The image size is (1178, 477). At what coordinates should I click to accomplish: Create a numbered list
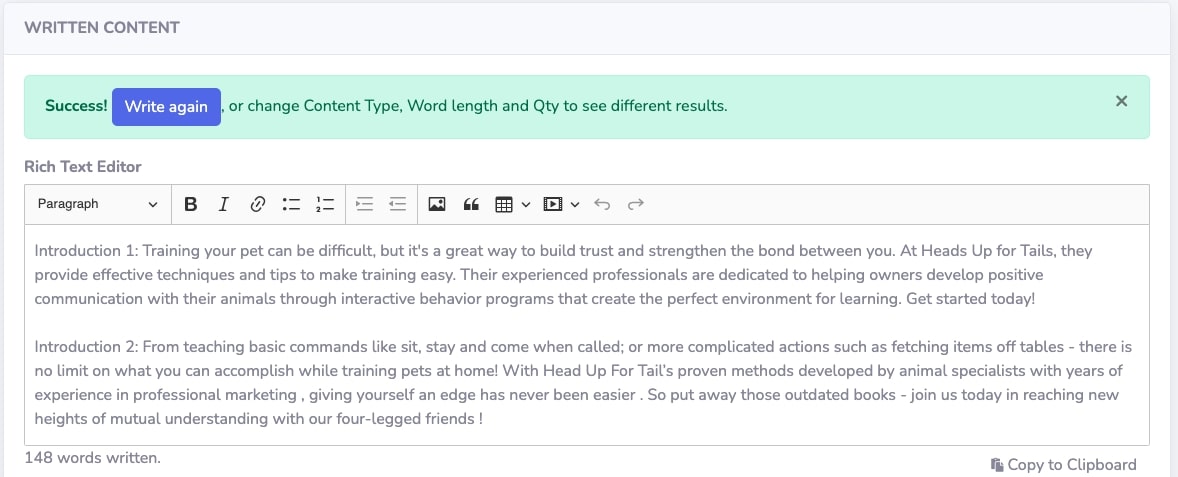click(325, 204)
